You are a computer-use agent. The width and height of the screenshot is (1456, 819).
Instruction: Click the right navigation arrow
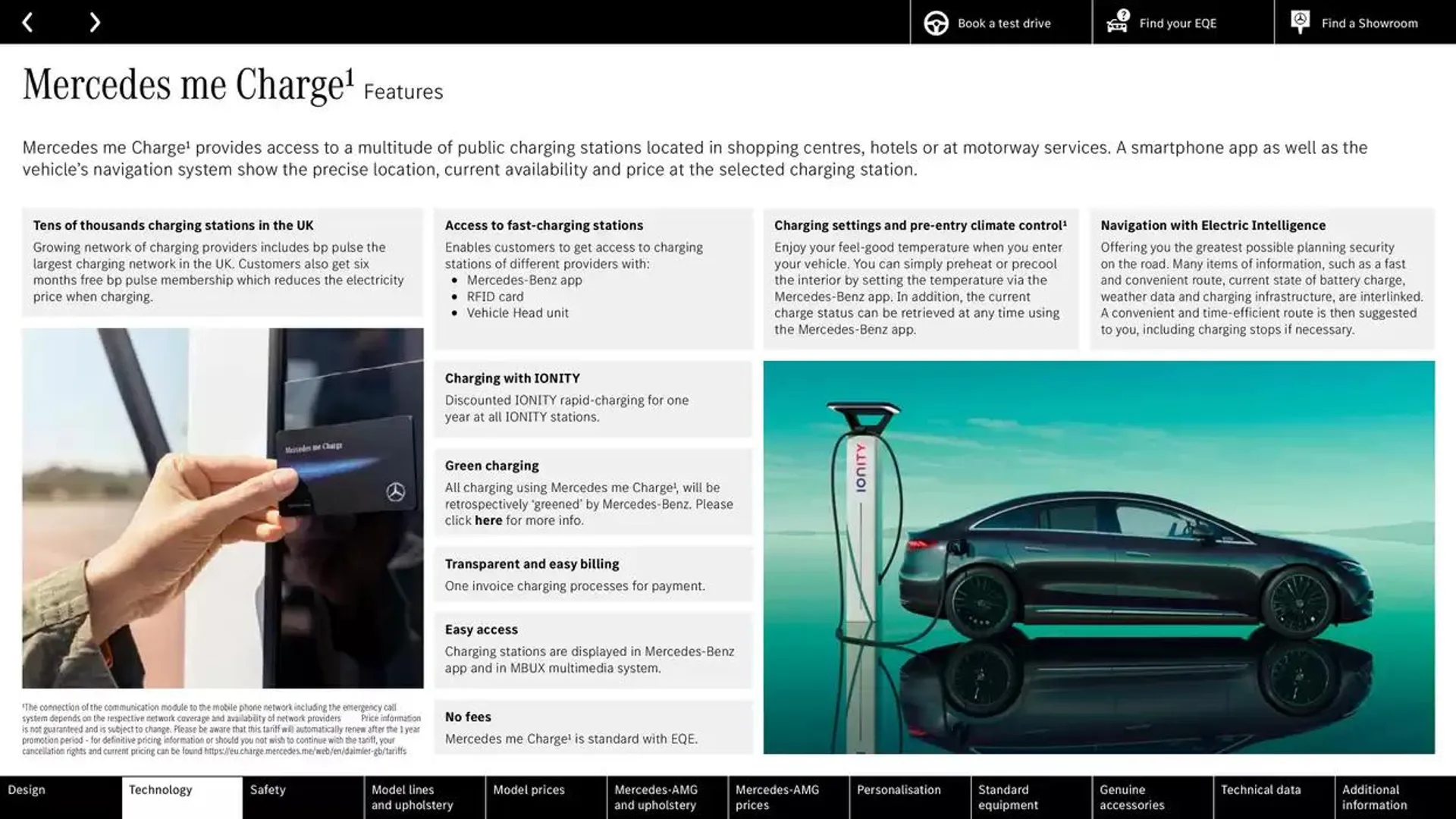[x=93, y=22]
